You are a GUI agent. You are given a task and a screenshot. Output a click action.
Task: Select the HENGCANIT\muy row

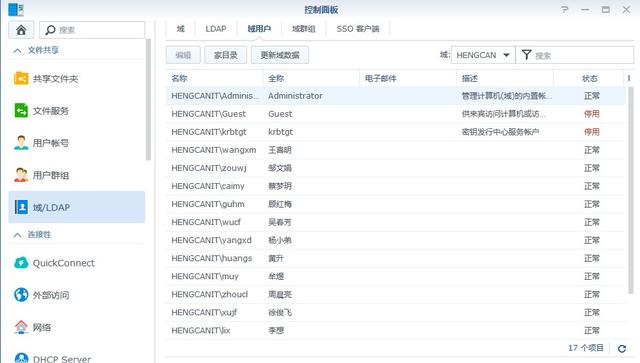click(x=396, y=276)
